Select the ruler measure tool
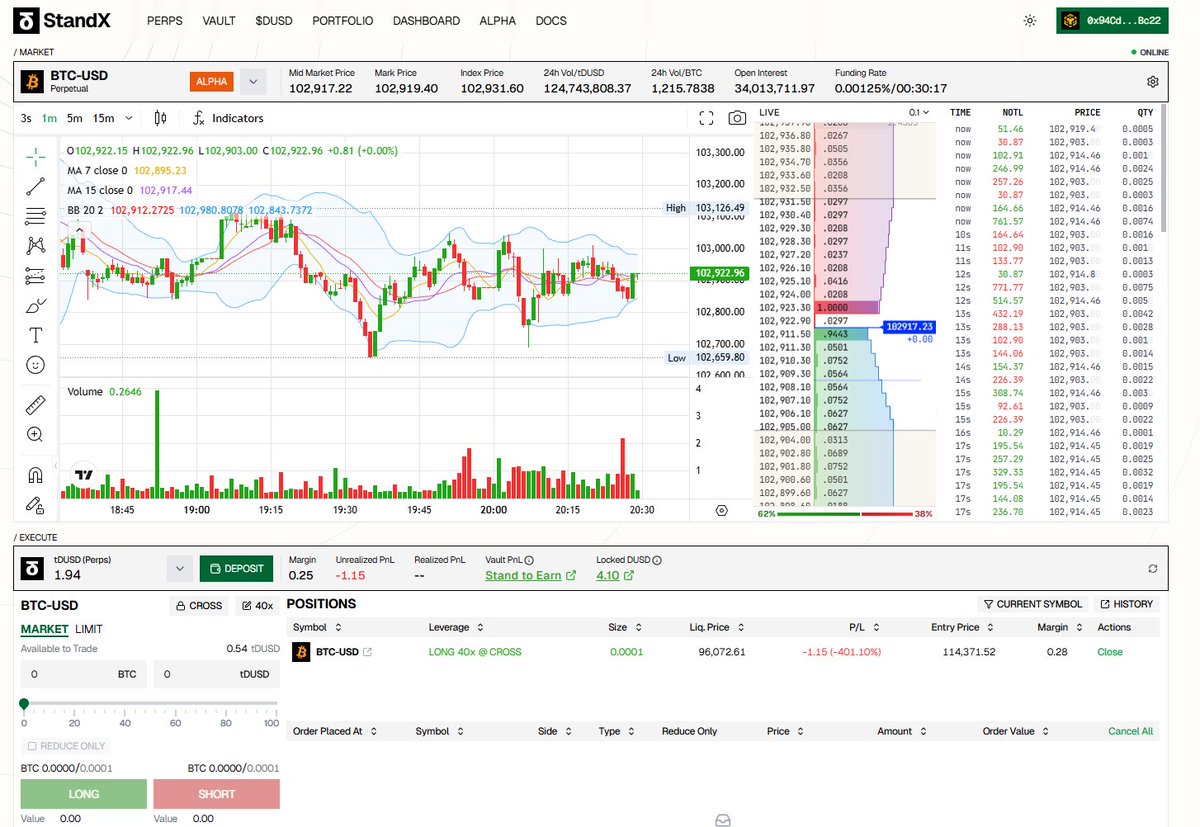The width and height of the screenshot is (1200, 827). tap(36, 405)
